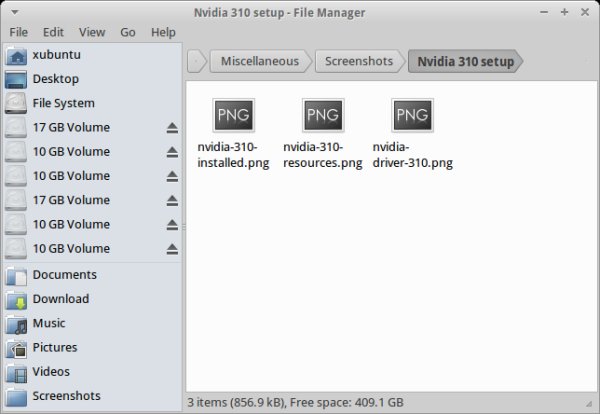Open the xubuntu home folder shortcut
This screenshot has width=600, height=414.
tap(92, 55)
